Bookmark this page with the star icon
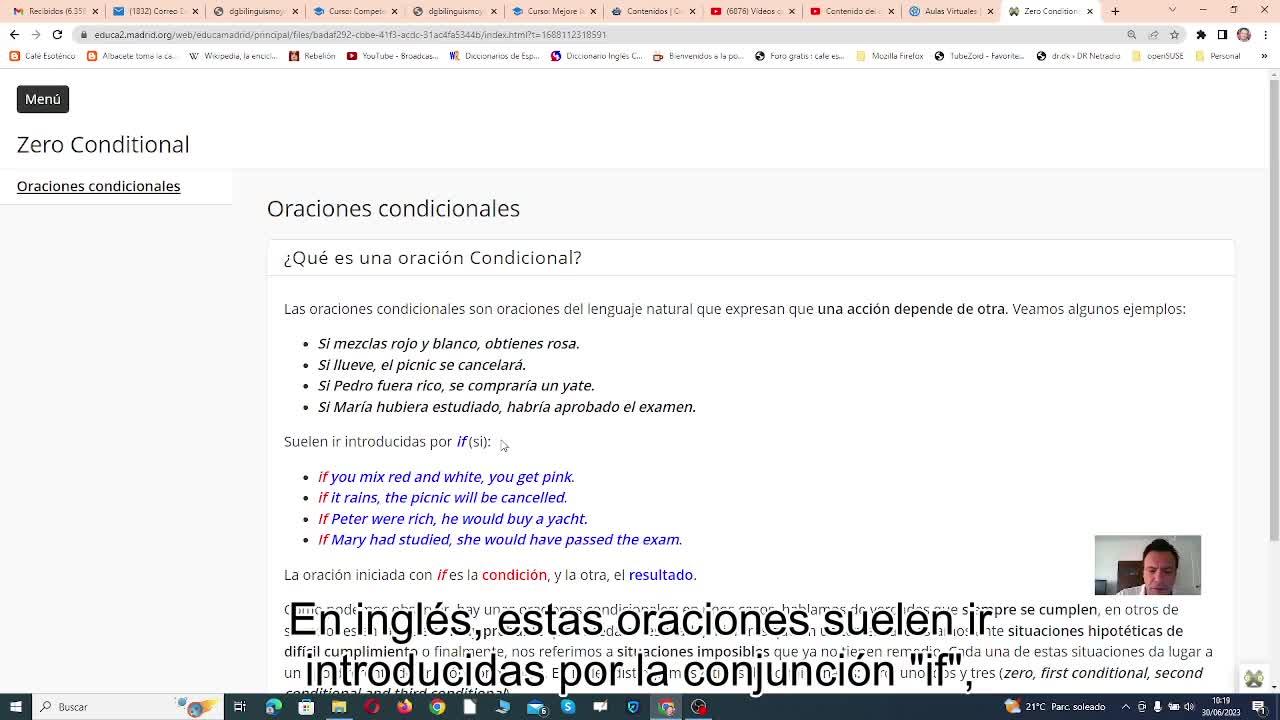Viewport: 1280px width, 720px height. [x=1174, y=34]
